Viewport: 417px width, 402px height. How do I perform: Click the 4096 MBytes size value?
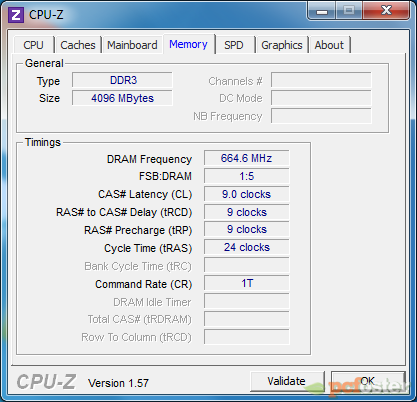(122, 98)
